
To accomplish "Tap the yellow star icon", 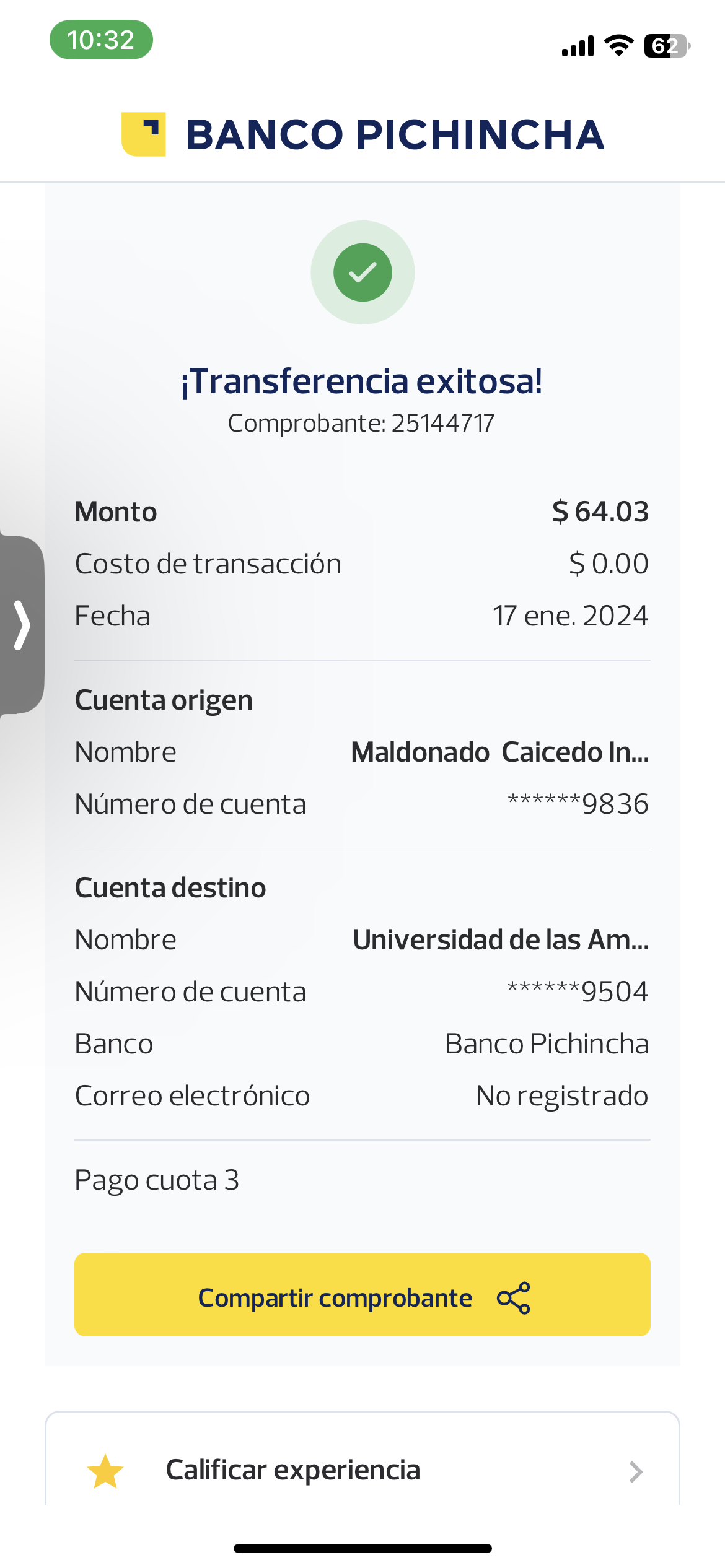I will point(105,1471).
